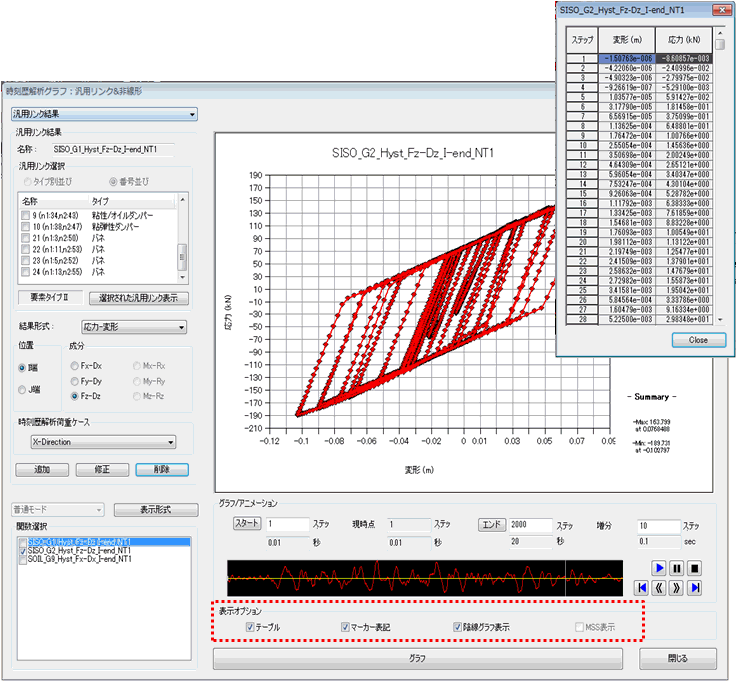Stop the animation playback
This screenshot has width=737, height=682.
[x=694, y=568]
